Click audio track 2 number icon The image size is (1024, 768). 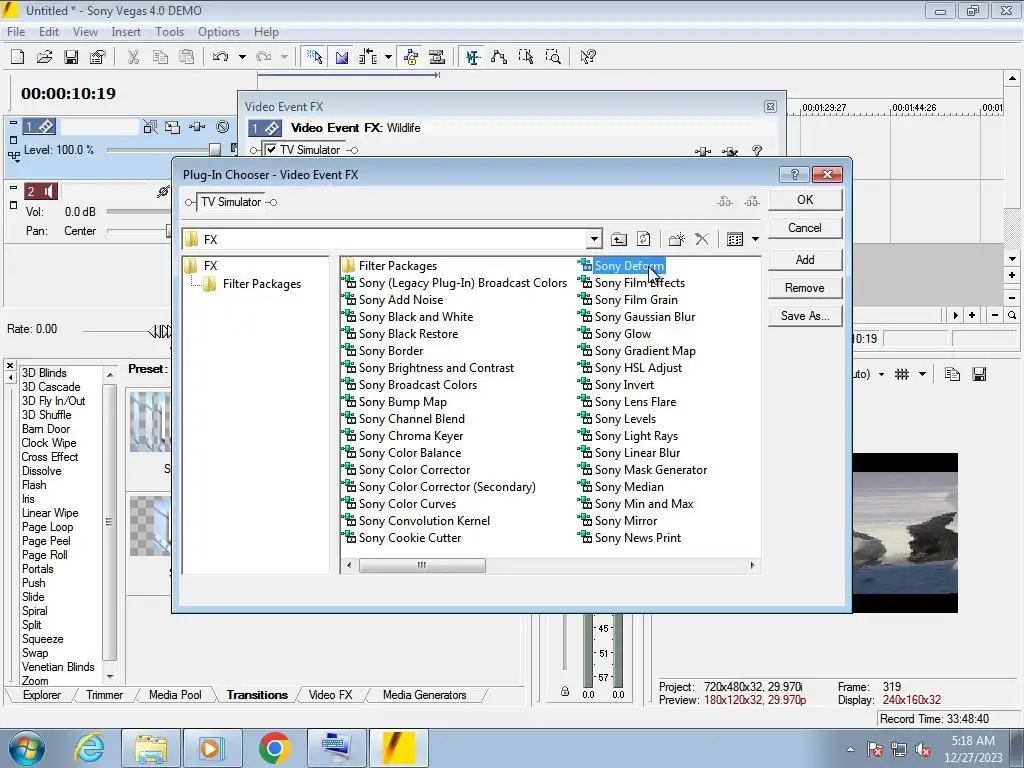point(40,191)
